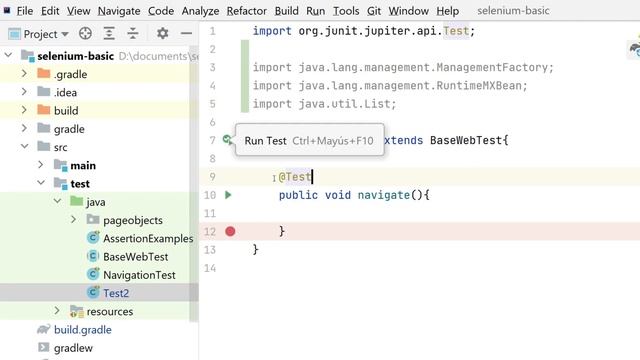The height and width of the screenshot is (360, 640).
Task: Collapse the src folder
Action: click(x=24, y=147)
